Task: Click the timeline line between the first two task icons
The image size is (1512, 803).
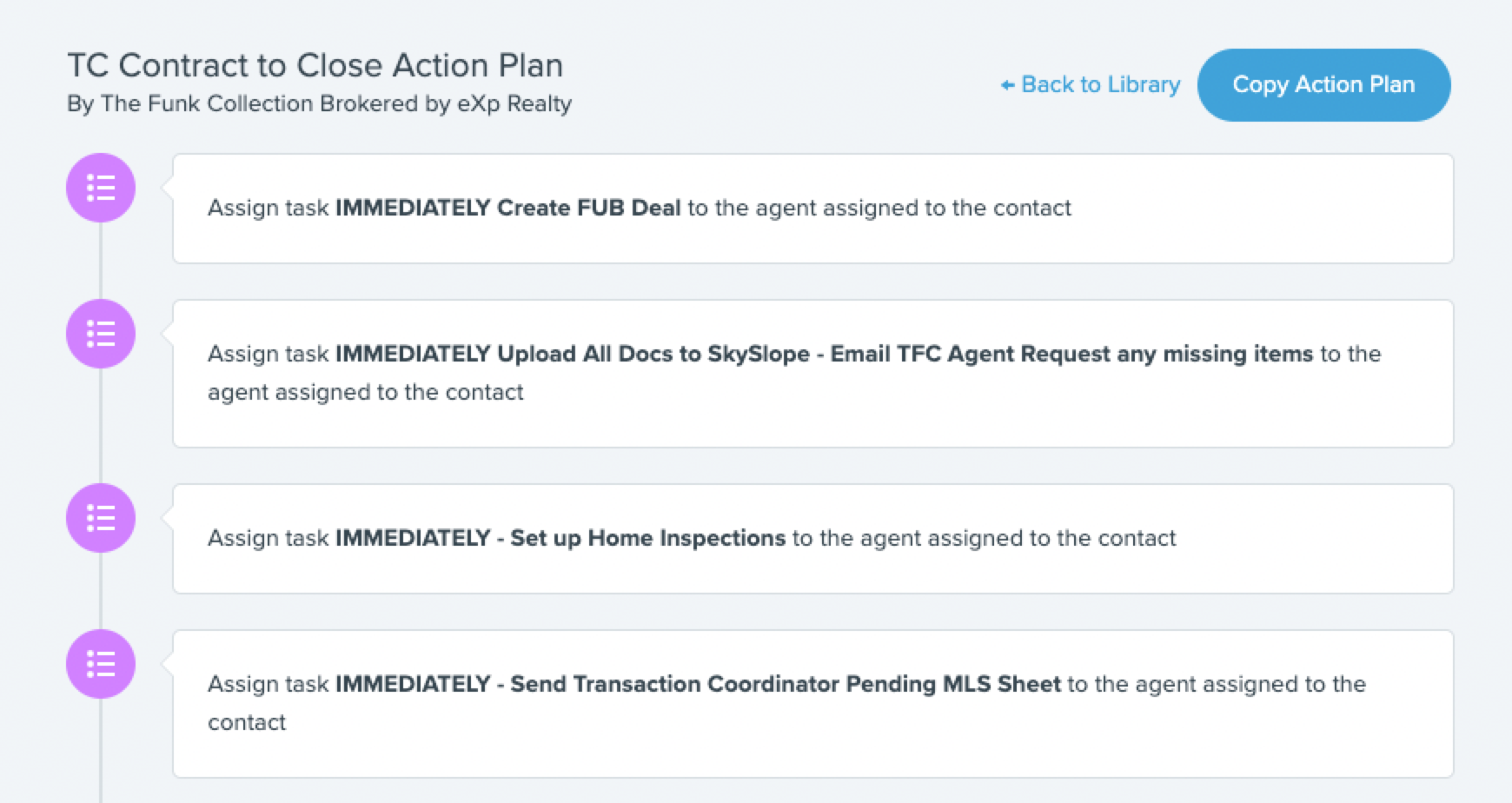Action: pyautogui.click(x=101, y=261)
